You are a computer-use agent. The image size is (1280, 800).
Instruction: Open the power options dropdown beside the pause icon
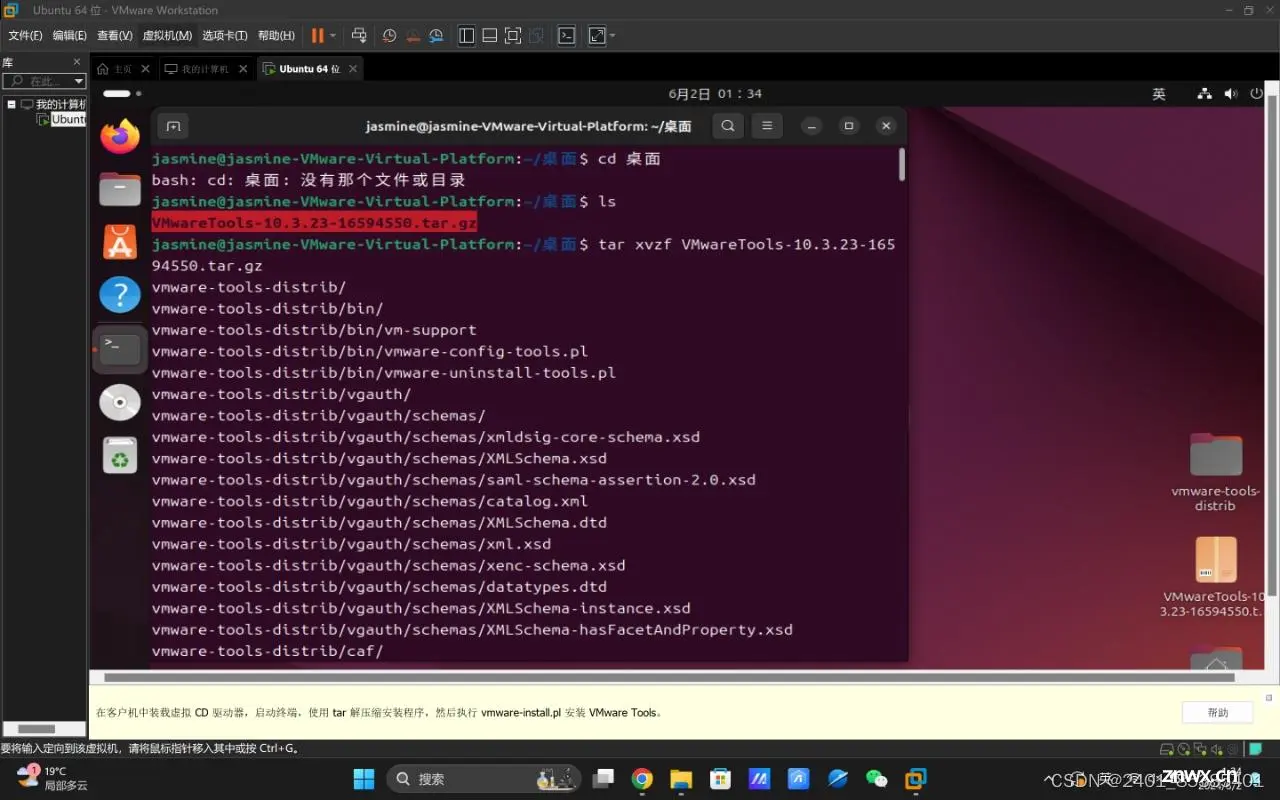pos(333,35)
